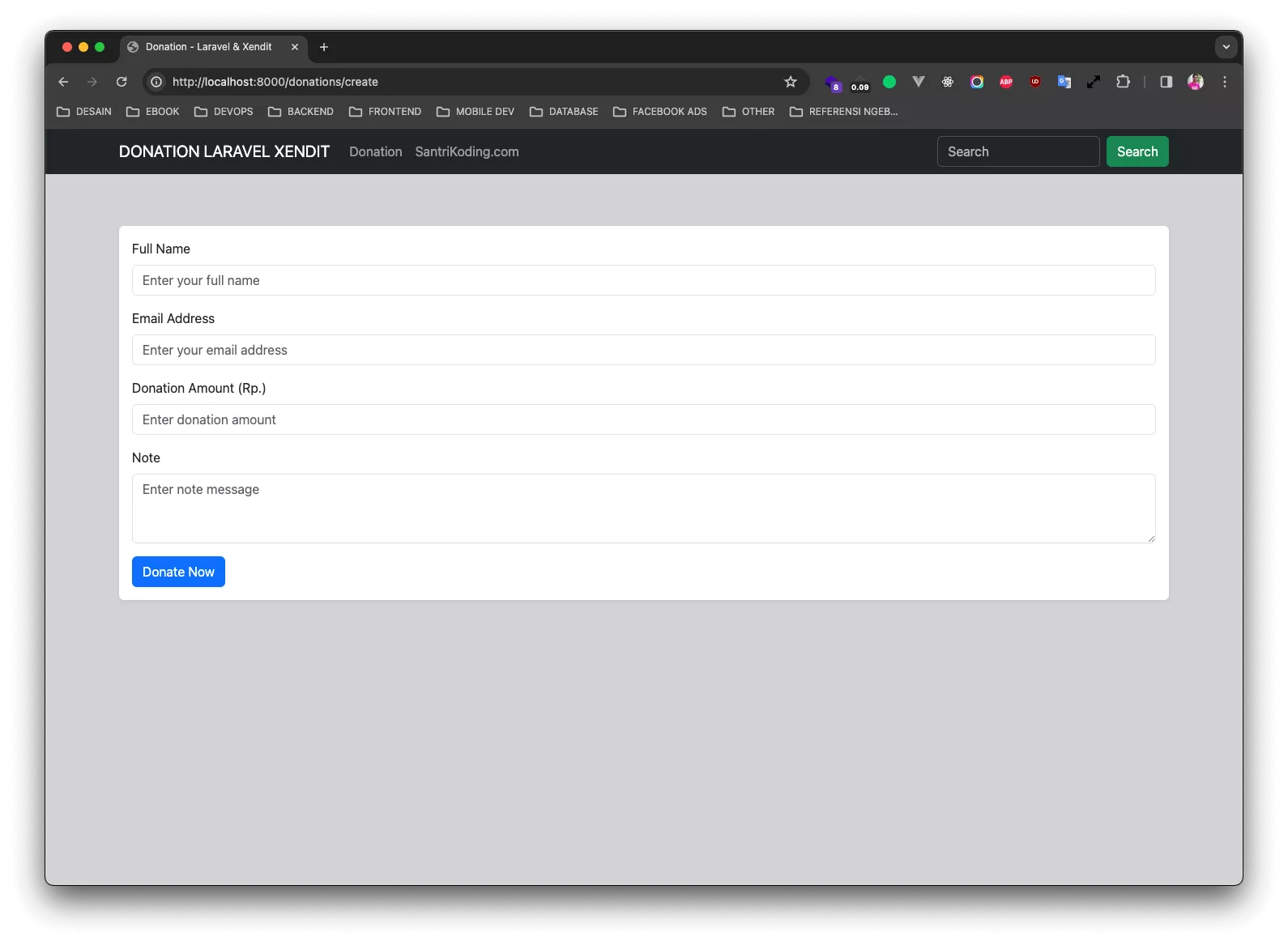Click the colorful ring extension icon
This screenshot has height=945, width=1288.
point(977,82)
